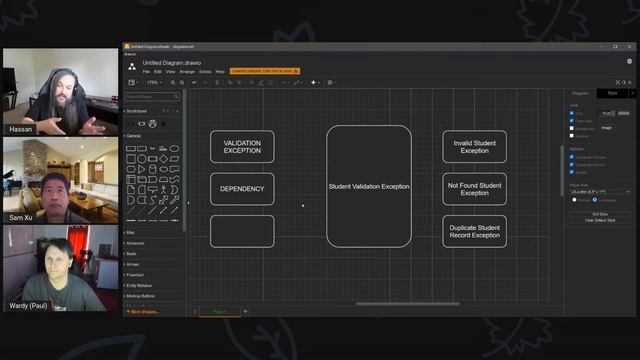Image resolution: width=640 pixels, height=360 pixels.
Task: Select the Trapezoid shape in General palette
Action: (163, 179)
